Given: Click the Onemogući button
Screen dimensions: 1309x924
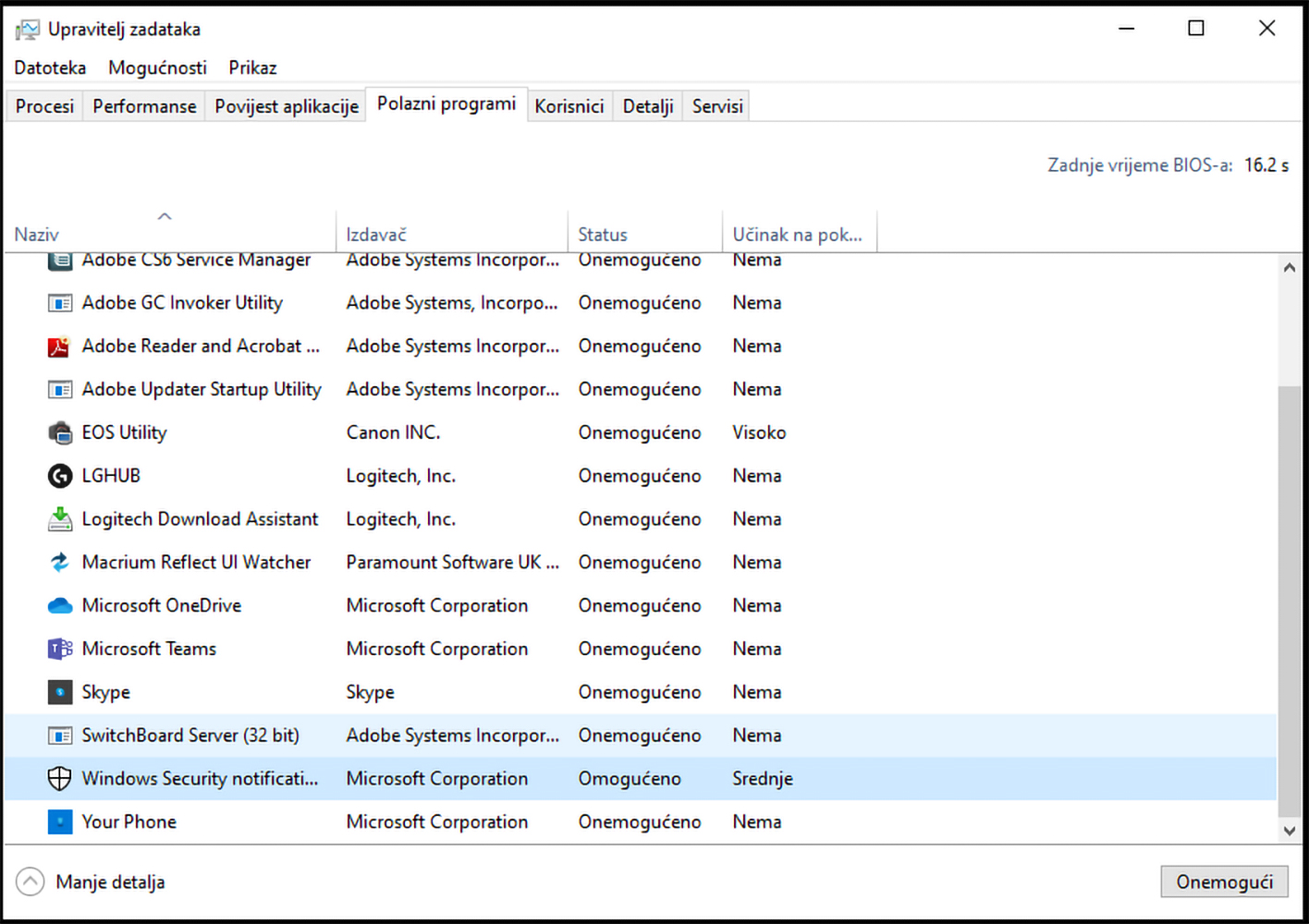Looking at the screenshot, I should coord(1224,881).
